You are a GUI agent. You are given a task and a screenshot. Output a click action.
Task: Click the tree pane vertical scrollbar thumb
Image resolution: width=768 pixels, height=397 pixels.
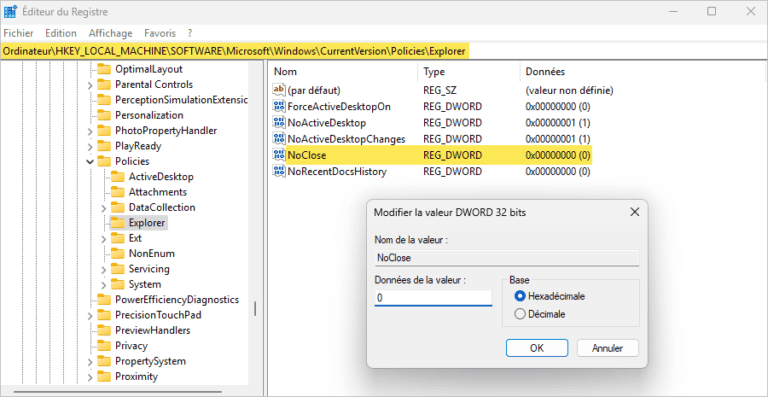pos(255,308)
